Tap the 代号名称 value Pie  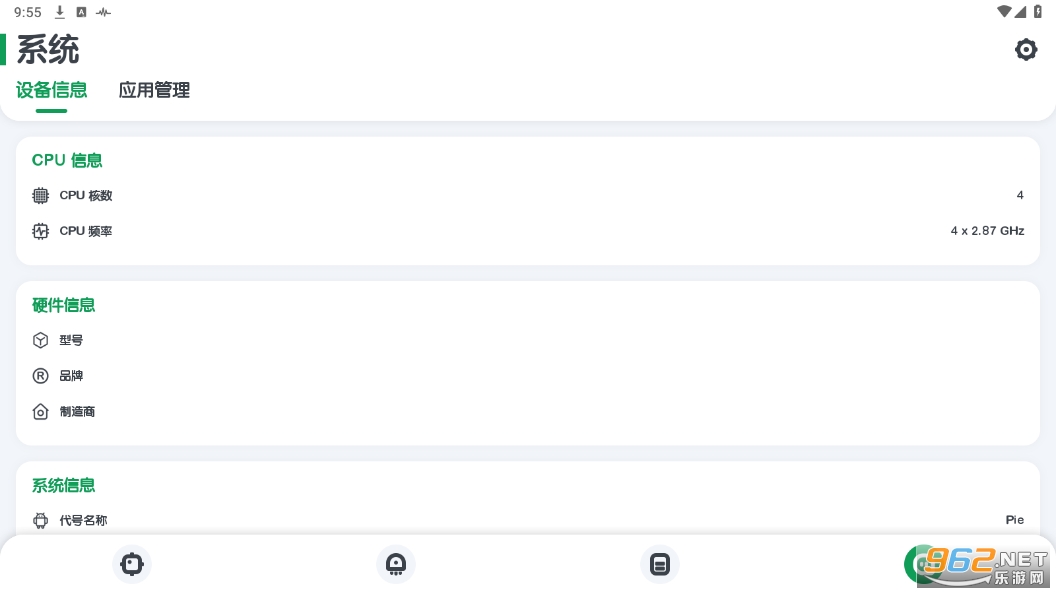1014,520
